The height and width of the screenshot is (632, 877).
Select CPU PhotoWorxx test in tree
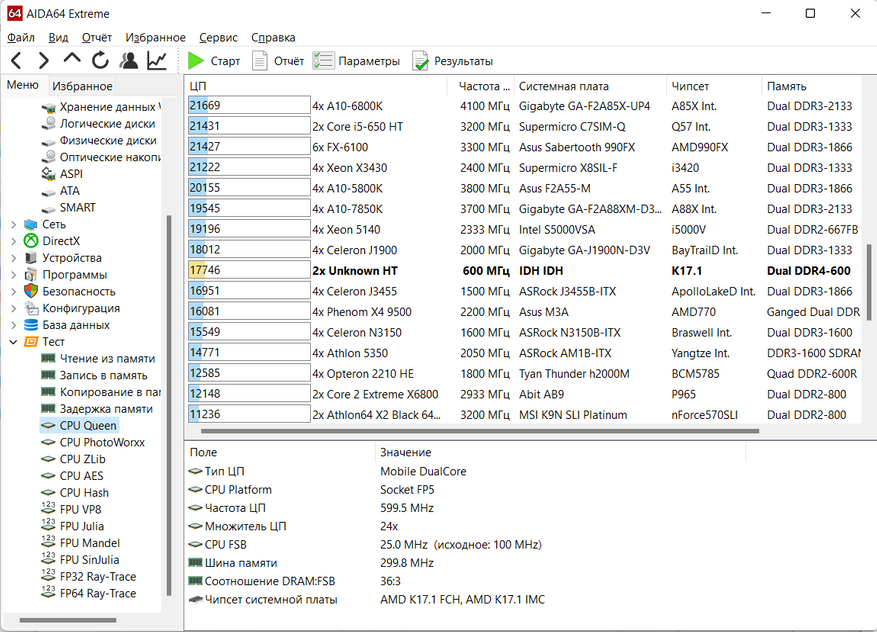click(102, 442)
